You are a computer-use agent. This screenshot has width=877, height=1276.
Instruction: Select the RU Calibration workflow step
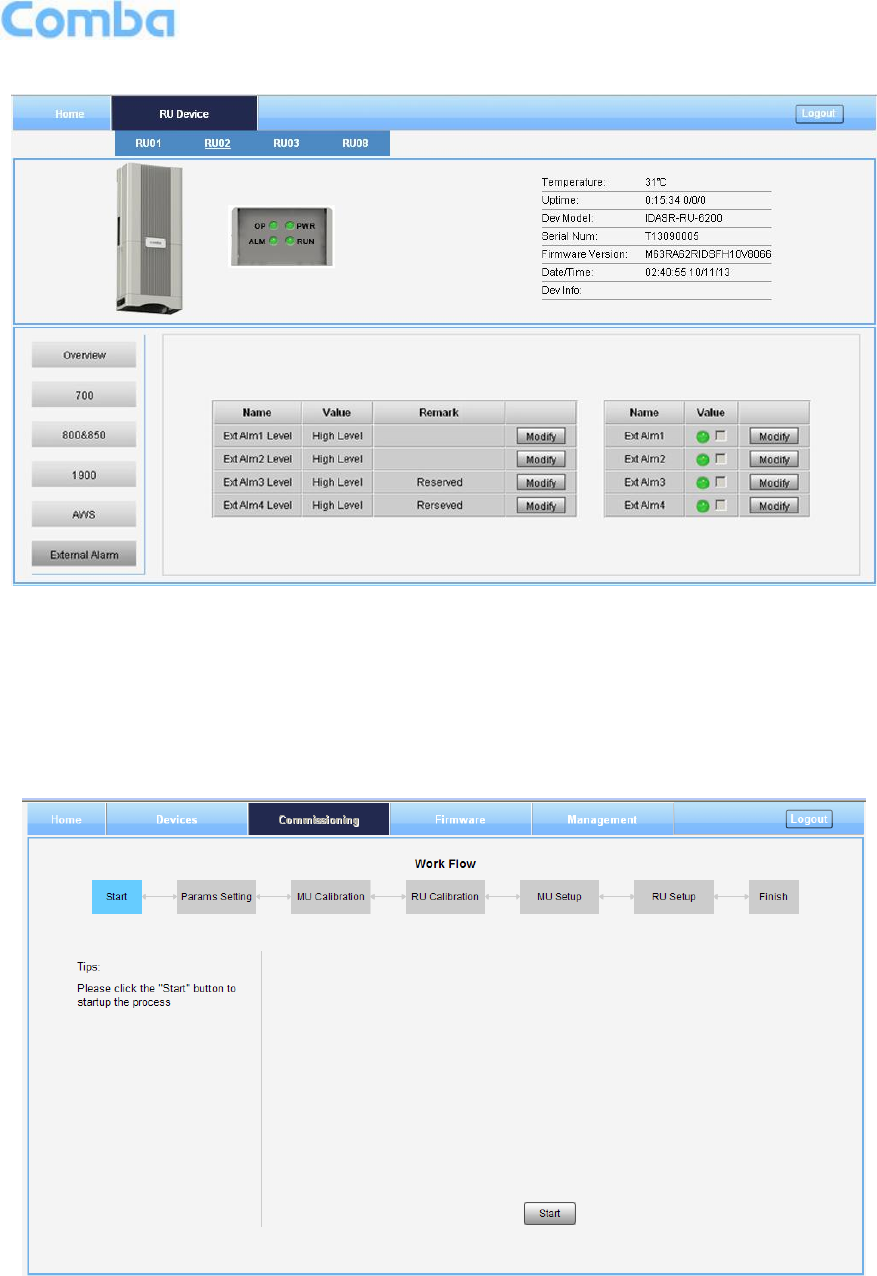tap(445, 896)
